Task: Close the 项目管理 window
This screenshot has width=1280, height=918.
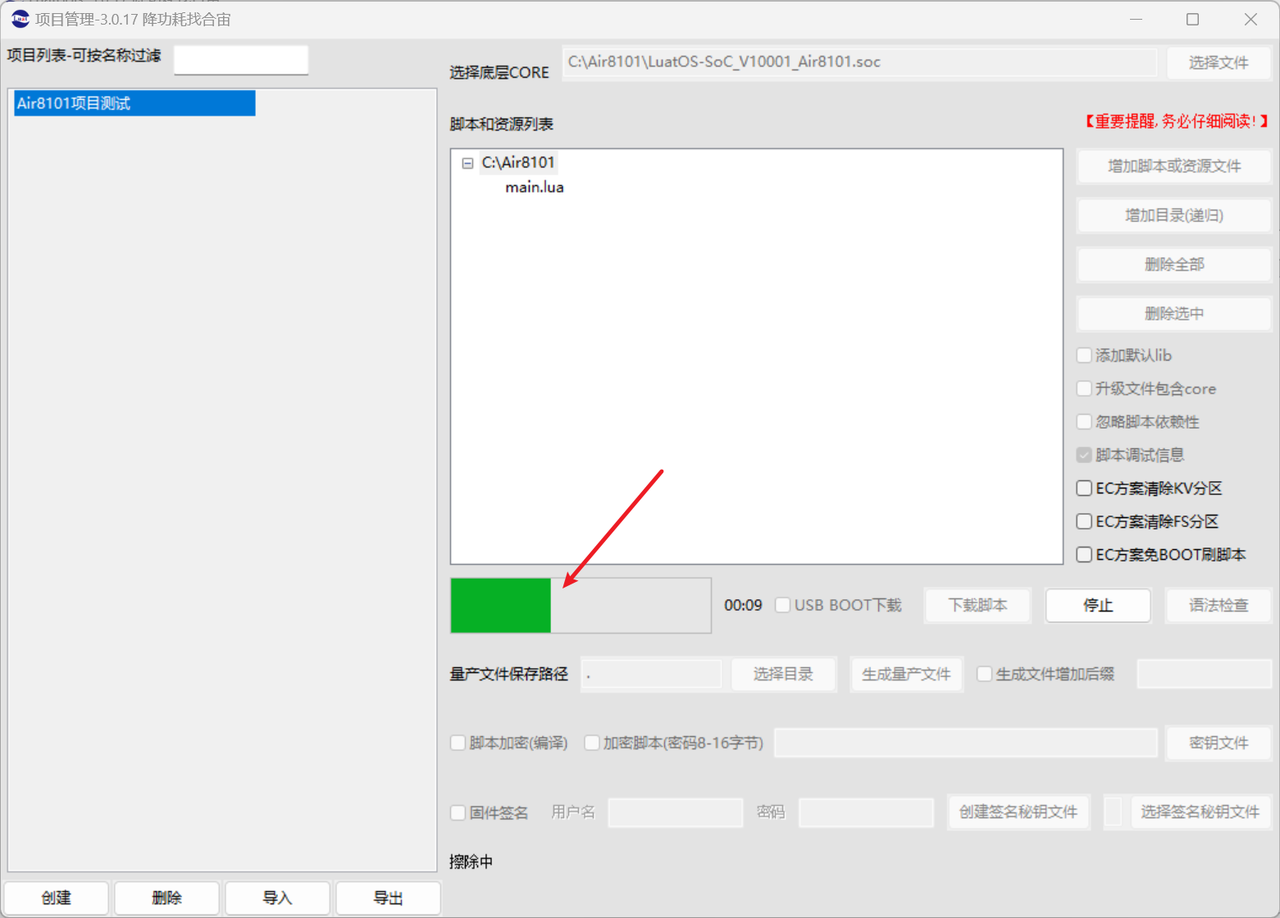Action: pyautogui.click(x=1251, y=19)
